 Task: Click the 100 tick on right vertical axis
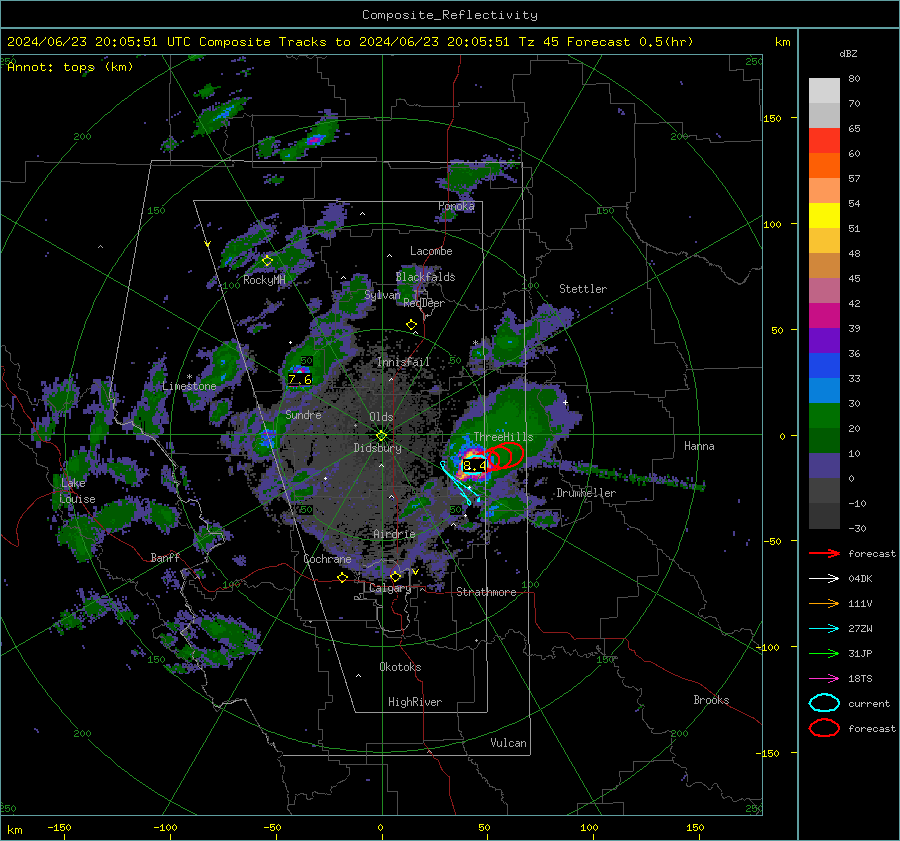772,224
